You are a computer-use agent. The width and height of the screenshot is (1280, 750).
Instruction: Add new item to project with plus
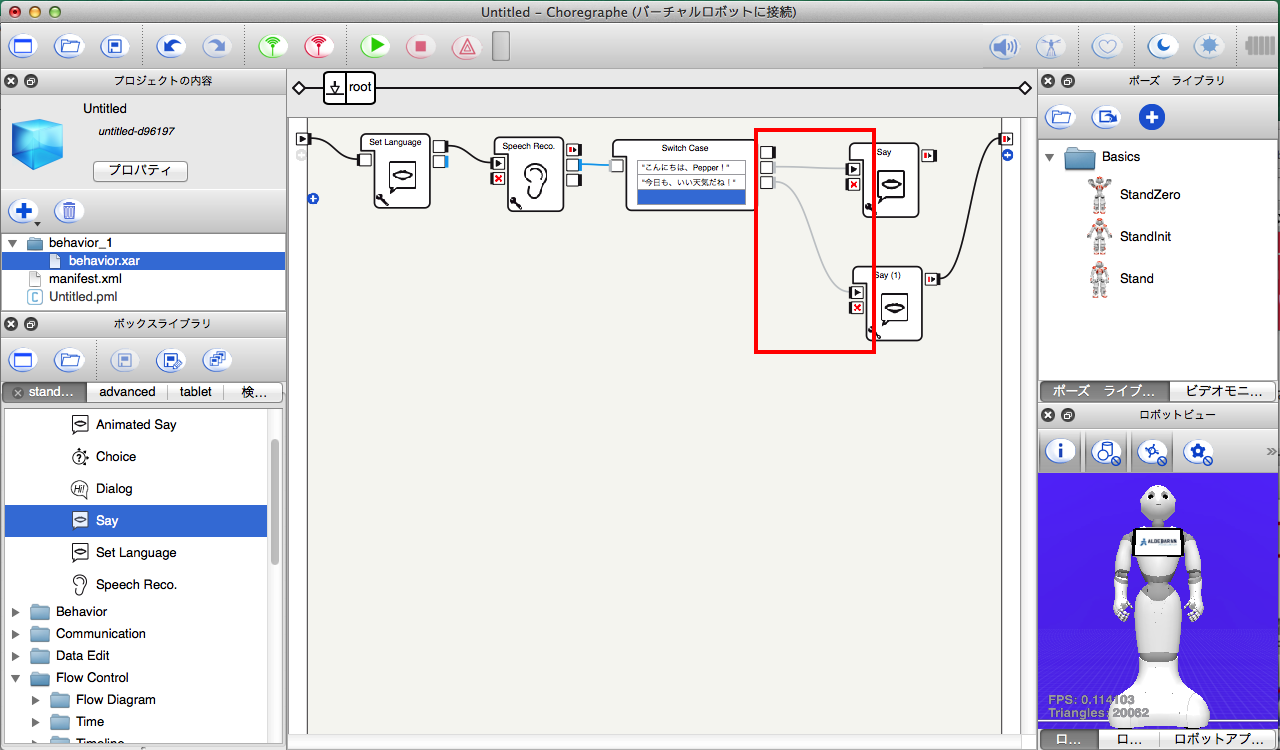23,211
